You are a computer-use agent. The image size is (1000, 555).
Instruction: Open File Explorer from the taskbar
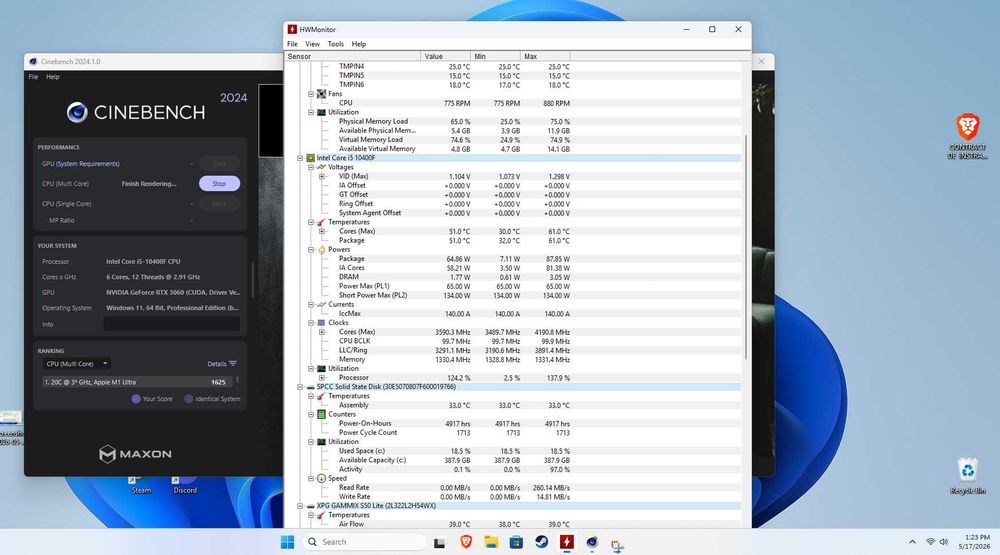[491, 542]
